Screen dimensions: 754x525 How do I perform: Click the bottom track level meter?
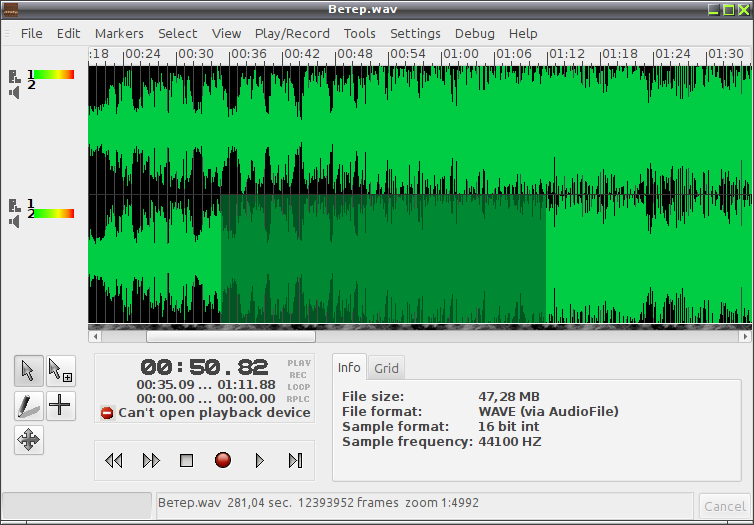[x=54, y=213]
